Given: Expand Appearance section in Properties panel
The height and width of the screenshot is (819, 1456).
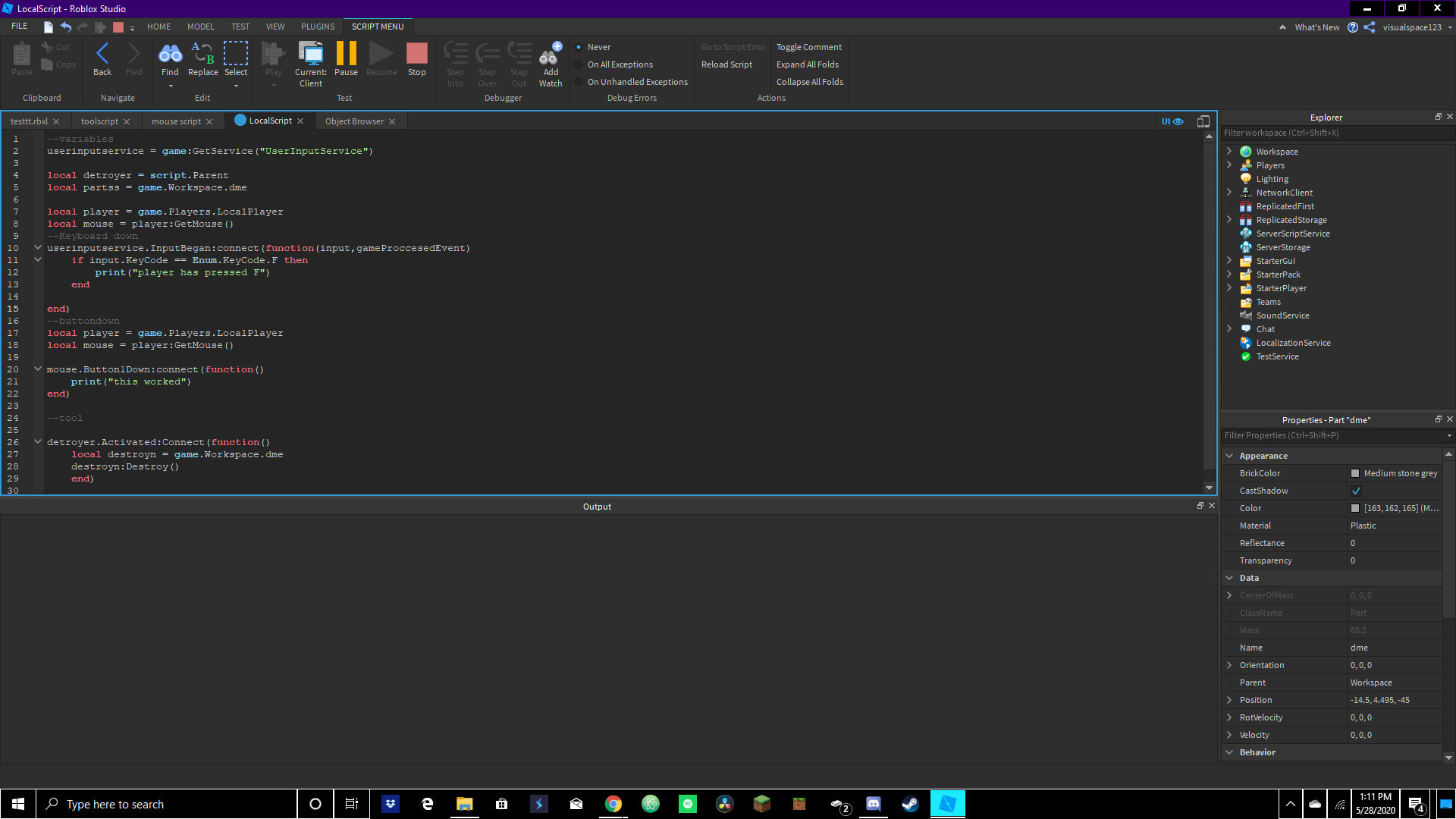Looking at the screenshot, I should coord(1263,455).
